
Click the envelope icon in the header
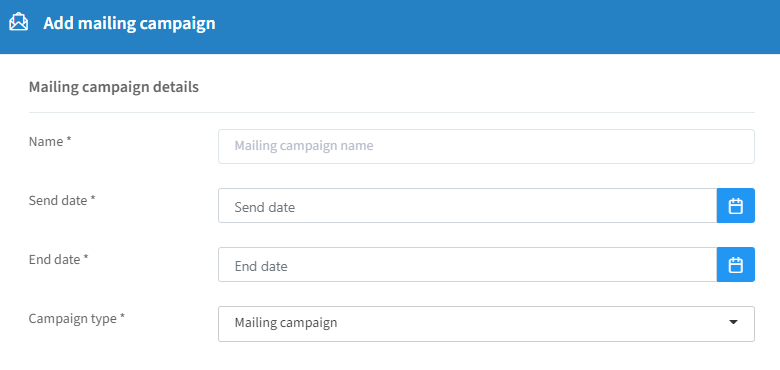coord(19,22)
